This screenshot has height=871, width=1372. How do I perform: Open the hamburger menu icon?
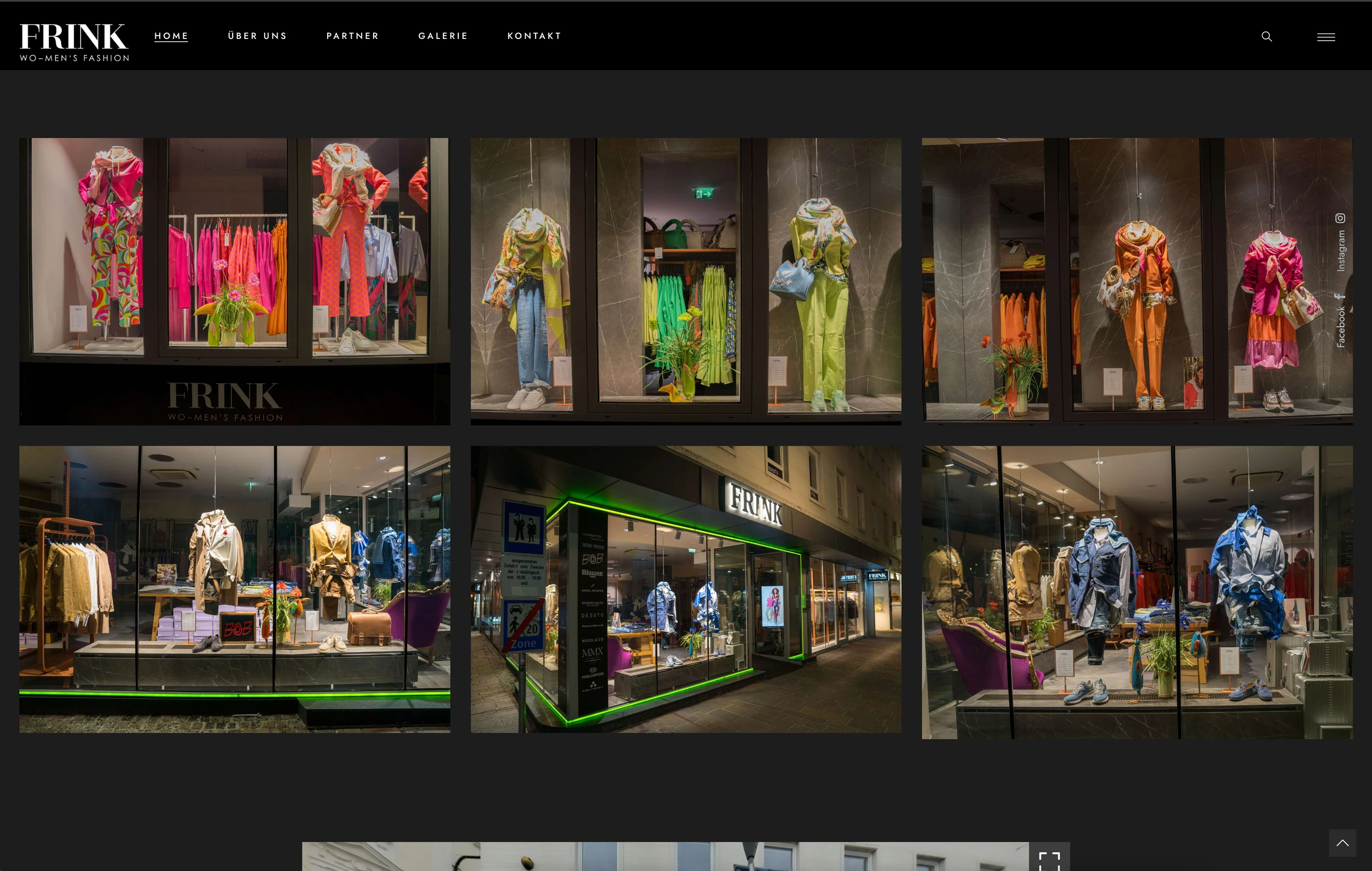point(1326,37)
